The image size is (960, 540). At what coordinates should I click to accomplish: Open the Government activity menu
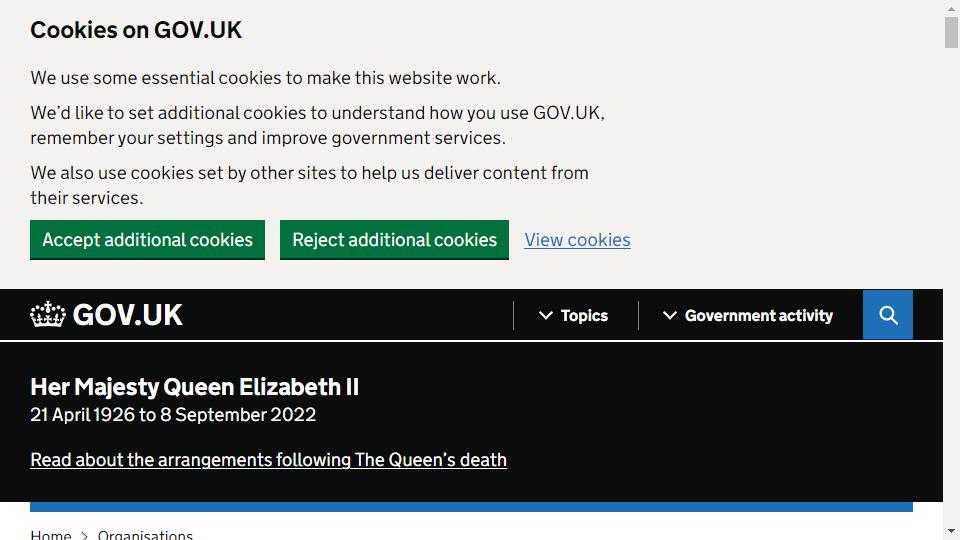coord(747,315)
